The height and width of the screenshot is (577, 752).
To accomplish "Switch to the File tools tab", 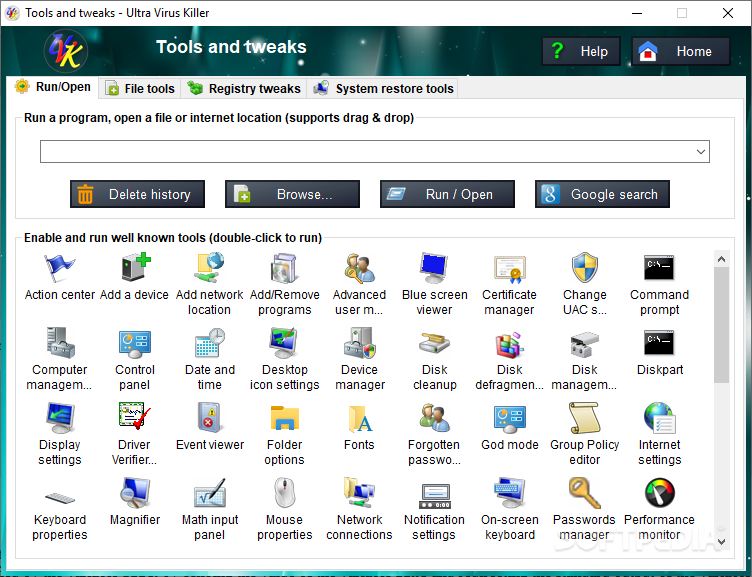I will [141, 88].
